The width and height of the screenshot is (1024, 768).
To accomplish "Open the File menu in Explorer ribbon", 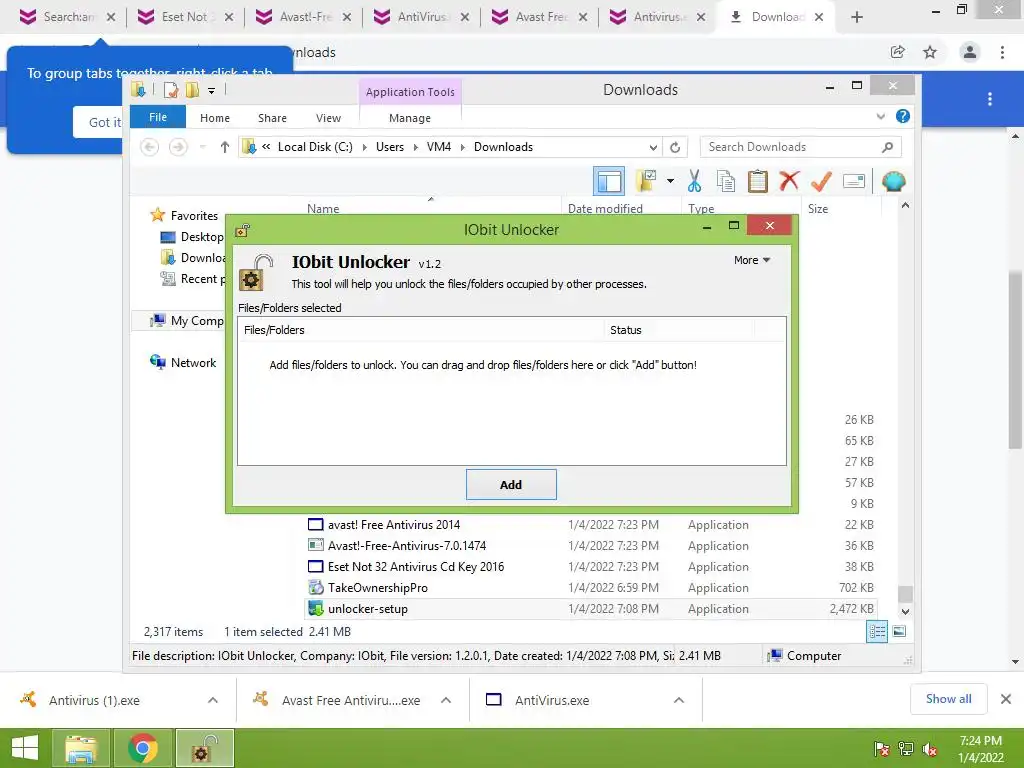I will point(158,118).
